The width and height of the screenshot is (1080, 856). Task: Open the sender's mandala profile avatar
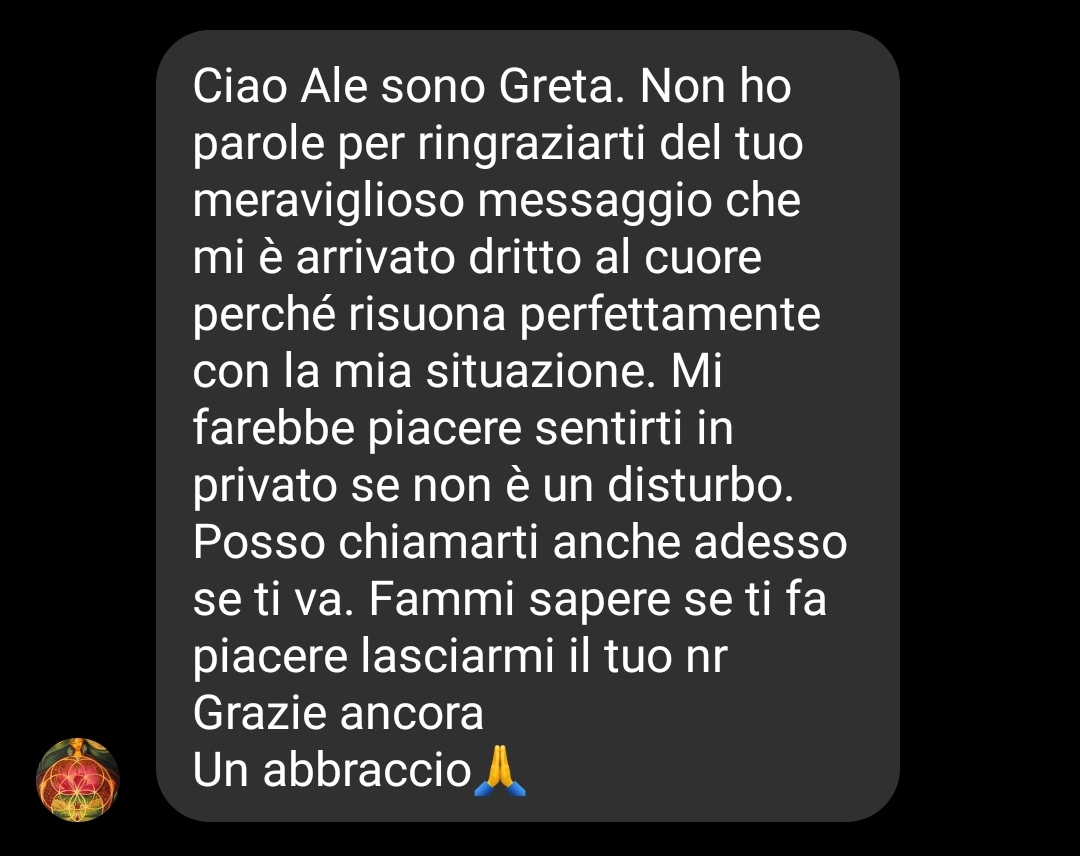pyautogui.click(x=78, y=780)
